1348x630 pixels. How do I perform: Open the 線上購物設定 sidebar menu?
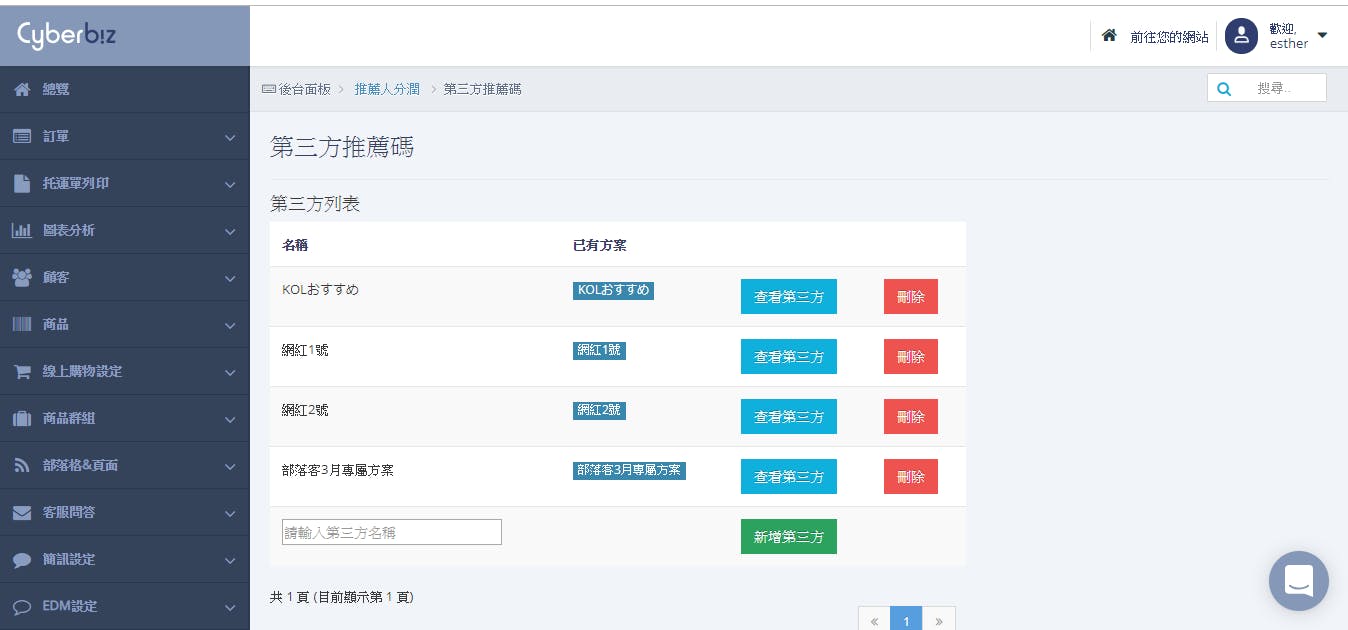tap(124, 372)
